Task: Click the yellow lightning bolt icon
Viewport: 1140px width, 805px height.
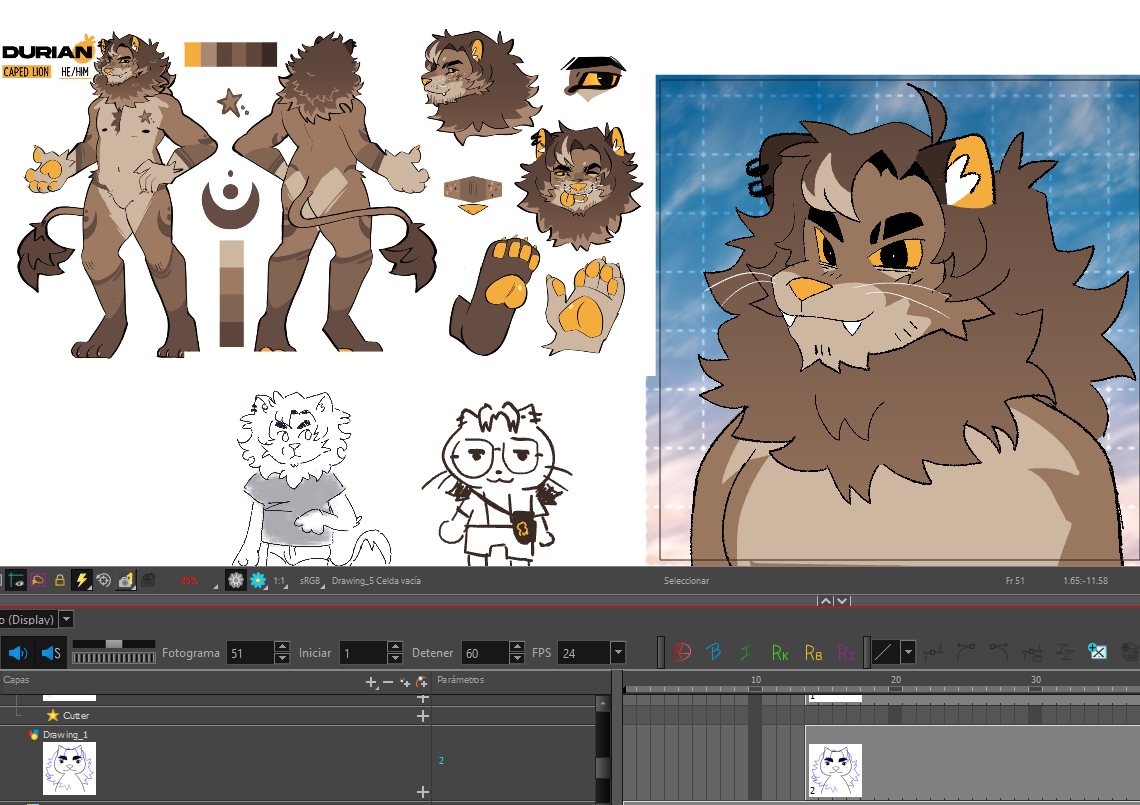Action: pos(81,580)
